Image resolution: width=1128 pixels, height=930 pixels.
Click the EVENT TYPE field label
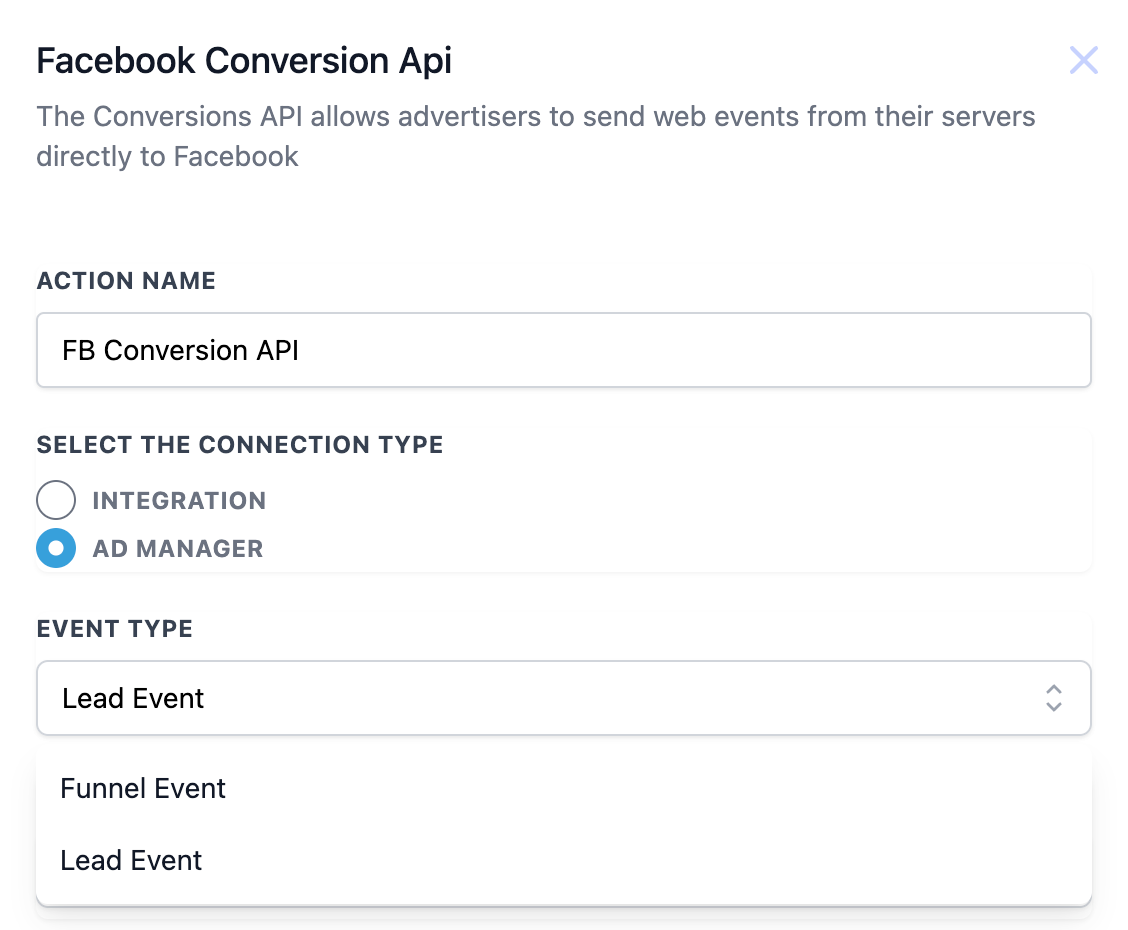[114, 629]
